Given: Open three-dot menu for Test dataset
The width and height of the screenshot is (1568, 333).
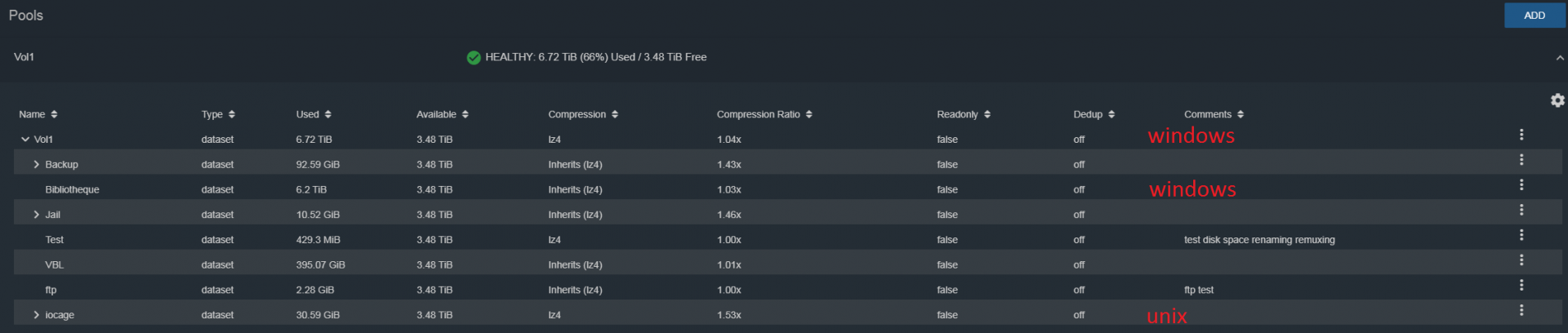Looking at the screenshot, I should pyautogui.click(x=1521, y=235).
